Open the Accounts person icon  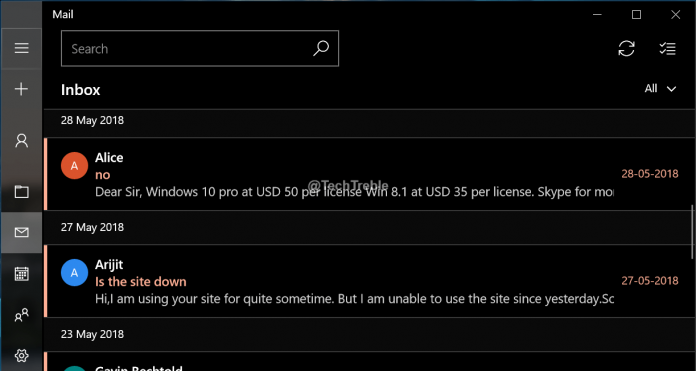(x=21, y=141)
